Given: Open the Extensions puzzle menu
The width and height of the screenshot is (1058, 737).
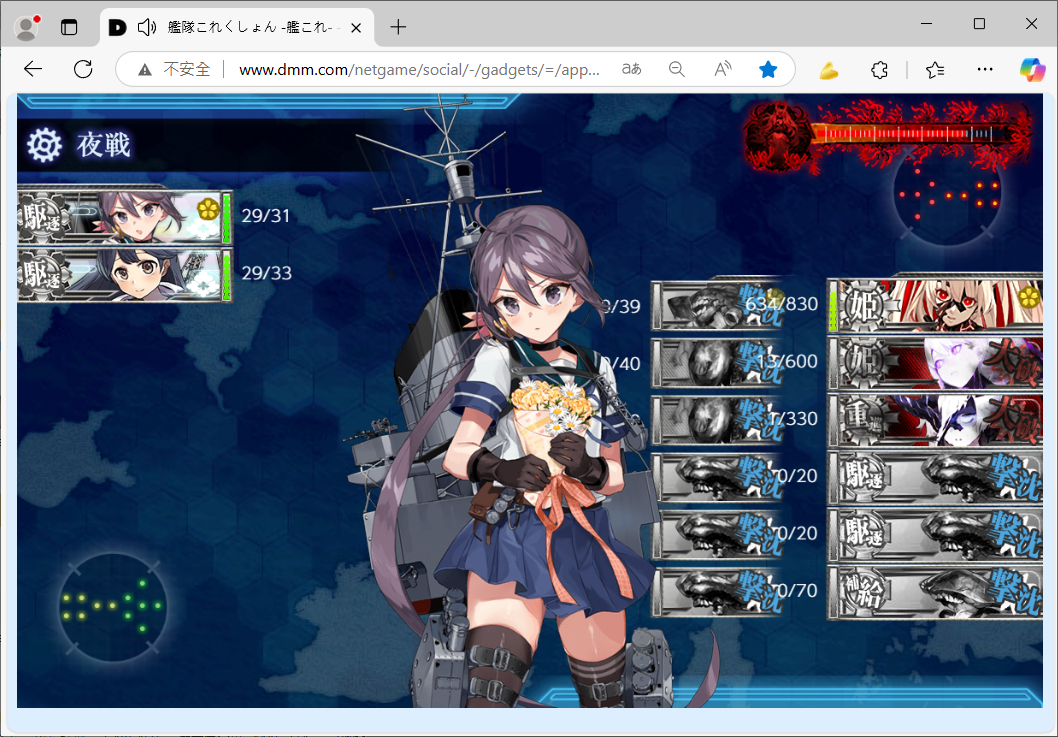Looking at the screenshot, I should coord(879,70).
